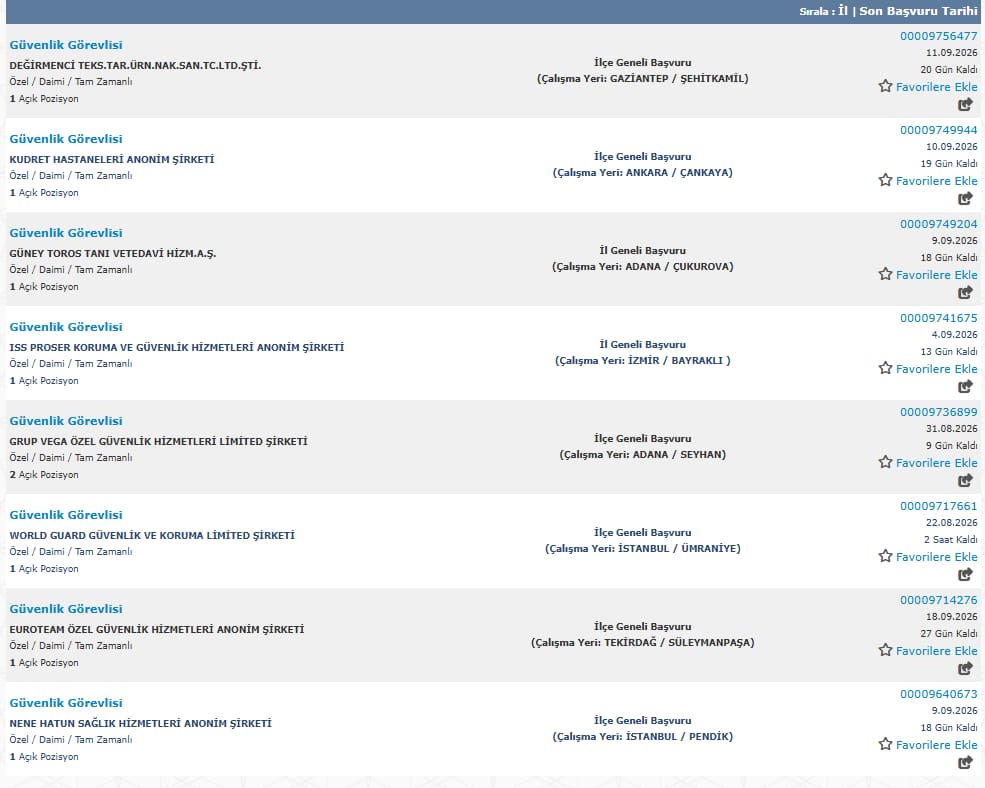Click favorite star for KUDRET HASTANELERİ listing
The height and width of the screenshot is (788, 985).
pos(885,180)
